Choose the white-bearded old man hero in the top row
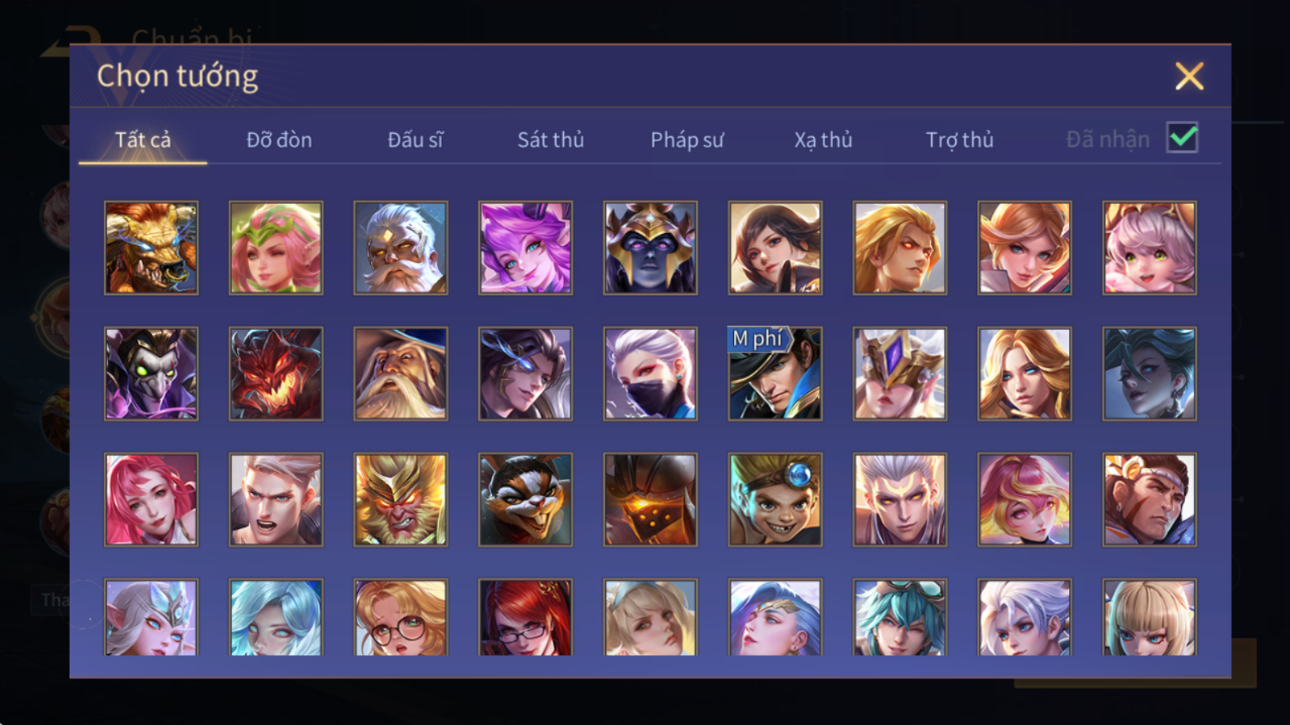1290x725 pixels. click(400, 248)
